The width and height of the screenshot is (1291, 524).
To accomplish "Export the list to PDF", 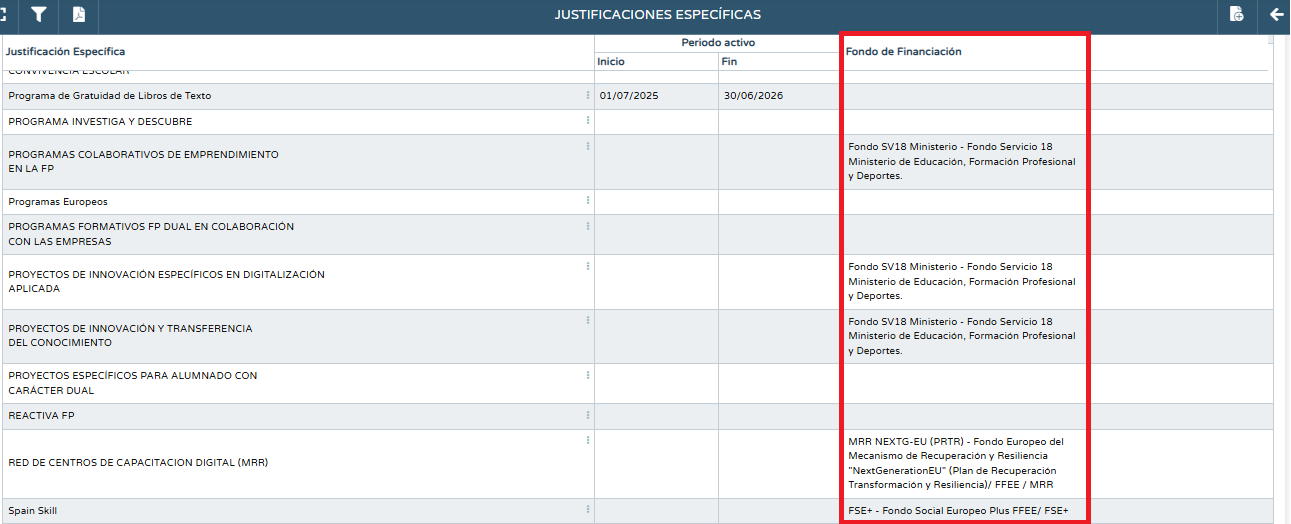I will click(79, 14).
